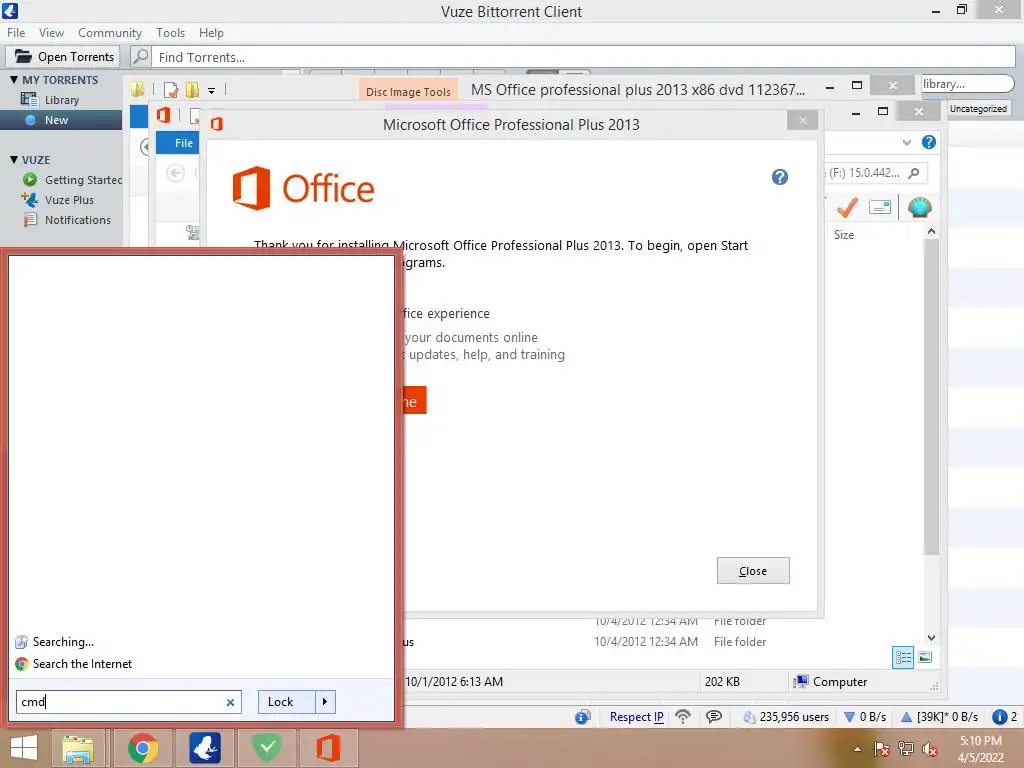The image size is (1024, 768).
Task: Open Vuze Plus in the sidebar
Action: [x=69, y=200]
